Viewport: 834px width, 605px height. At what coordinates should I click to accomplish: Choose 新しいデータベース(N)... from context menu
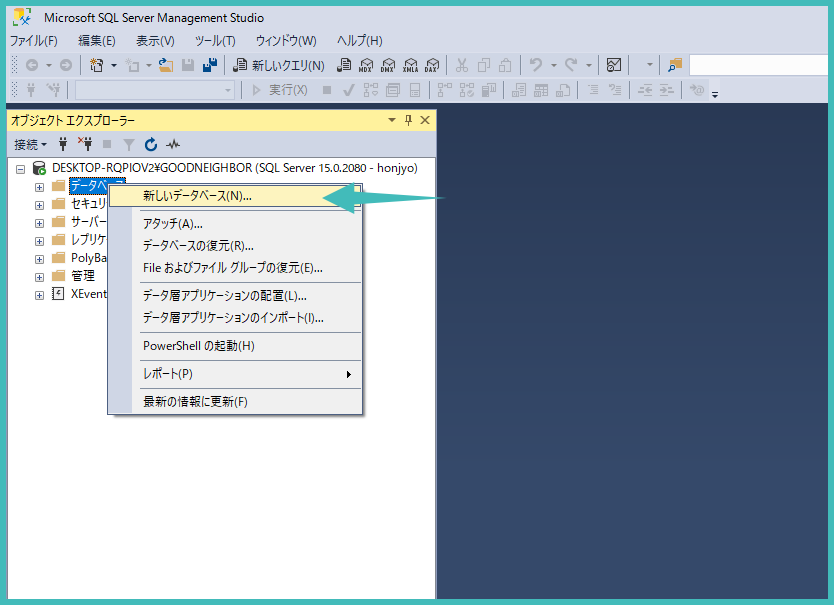[235, 196]
